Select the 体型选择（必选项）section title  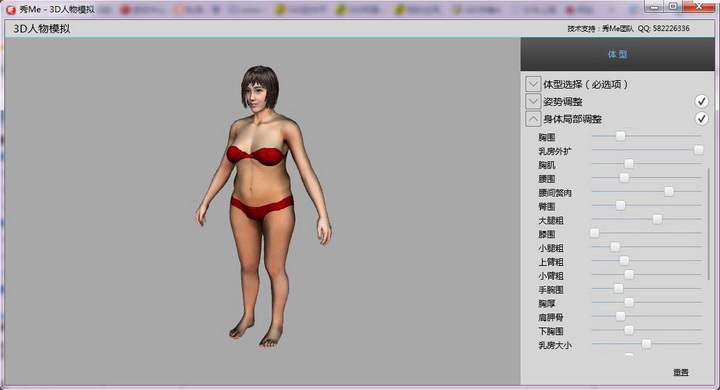(x=585, y=84)
